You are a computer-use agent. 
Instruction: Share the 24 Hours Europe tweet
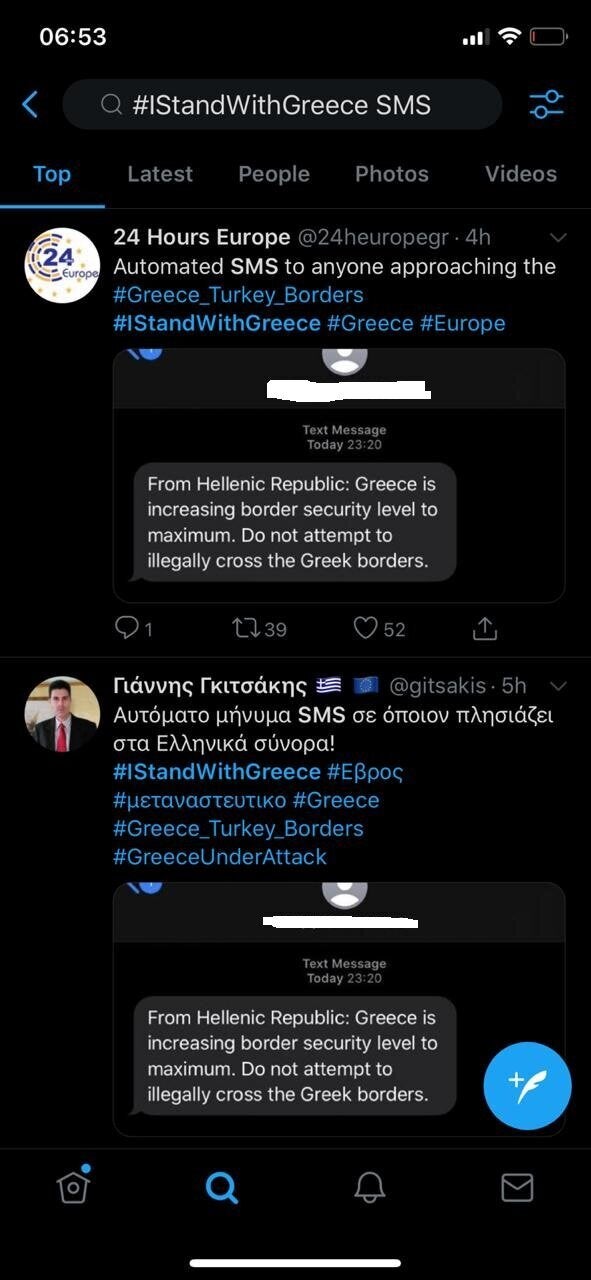[485, 628]
